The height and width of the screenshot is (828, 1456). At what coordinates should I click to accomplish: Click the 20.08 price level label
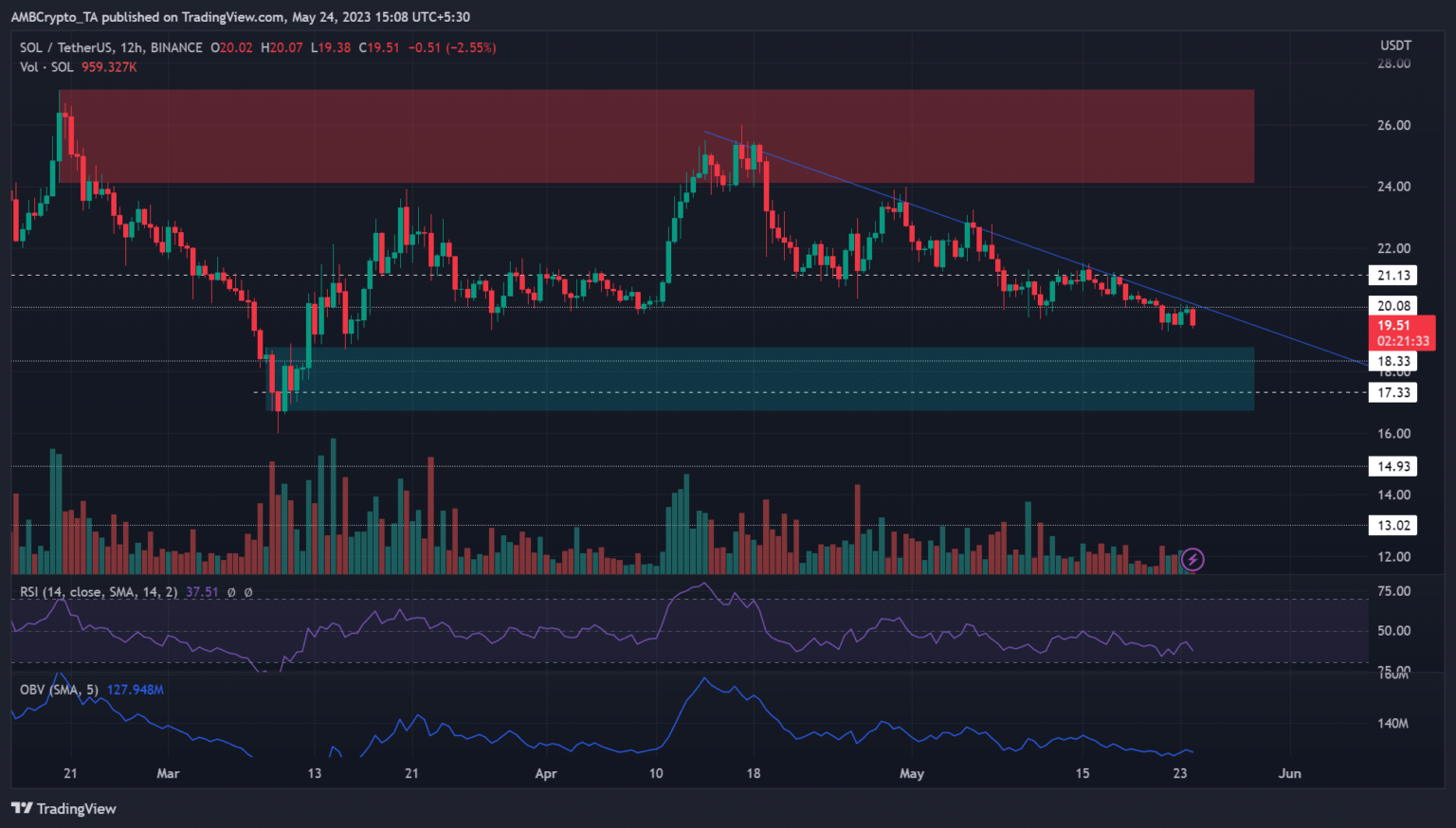(x=1392, y=306)
